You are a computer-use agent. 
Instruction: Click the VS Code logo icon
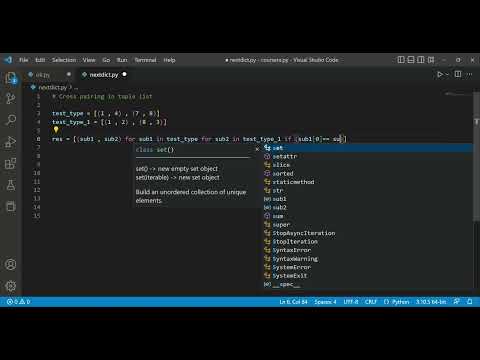click(8, 60)
